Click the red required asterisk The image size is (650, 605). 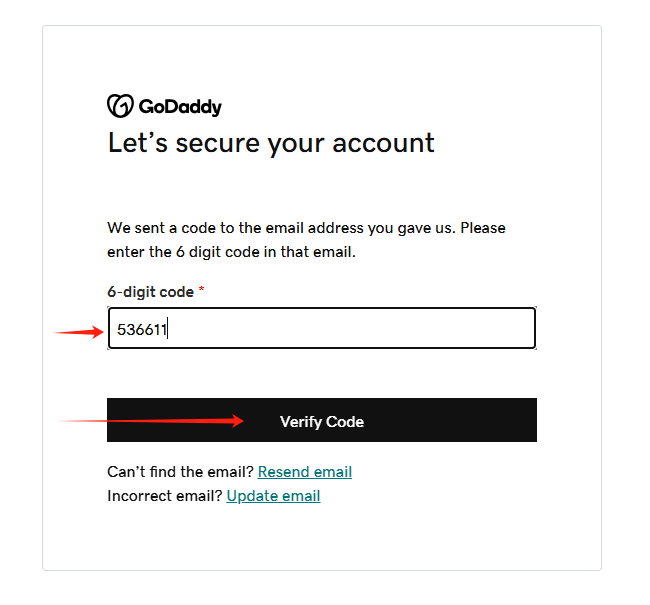(x=201, y=289)
